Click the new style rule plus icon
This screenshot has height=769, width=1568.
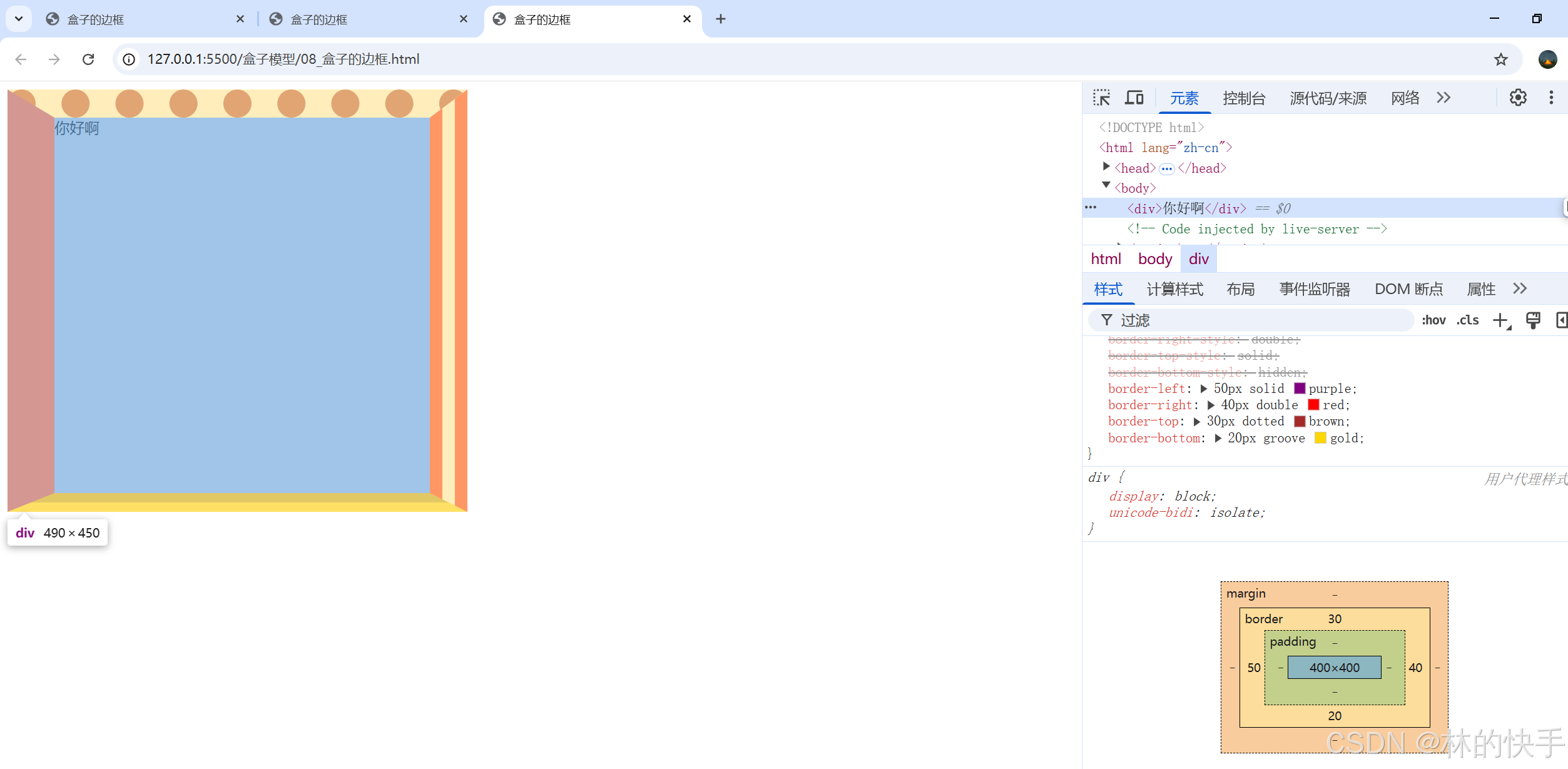click(x=1500, y=320)
